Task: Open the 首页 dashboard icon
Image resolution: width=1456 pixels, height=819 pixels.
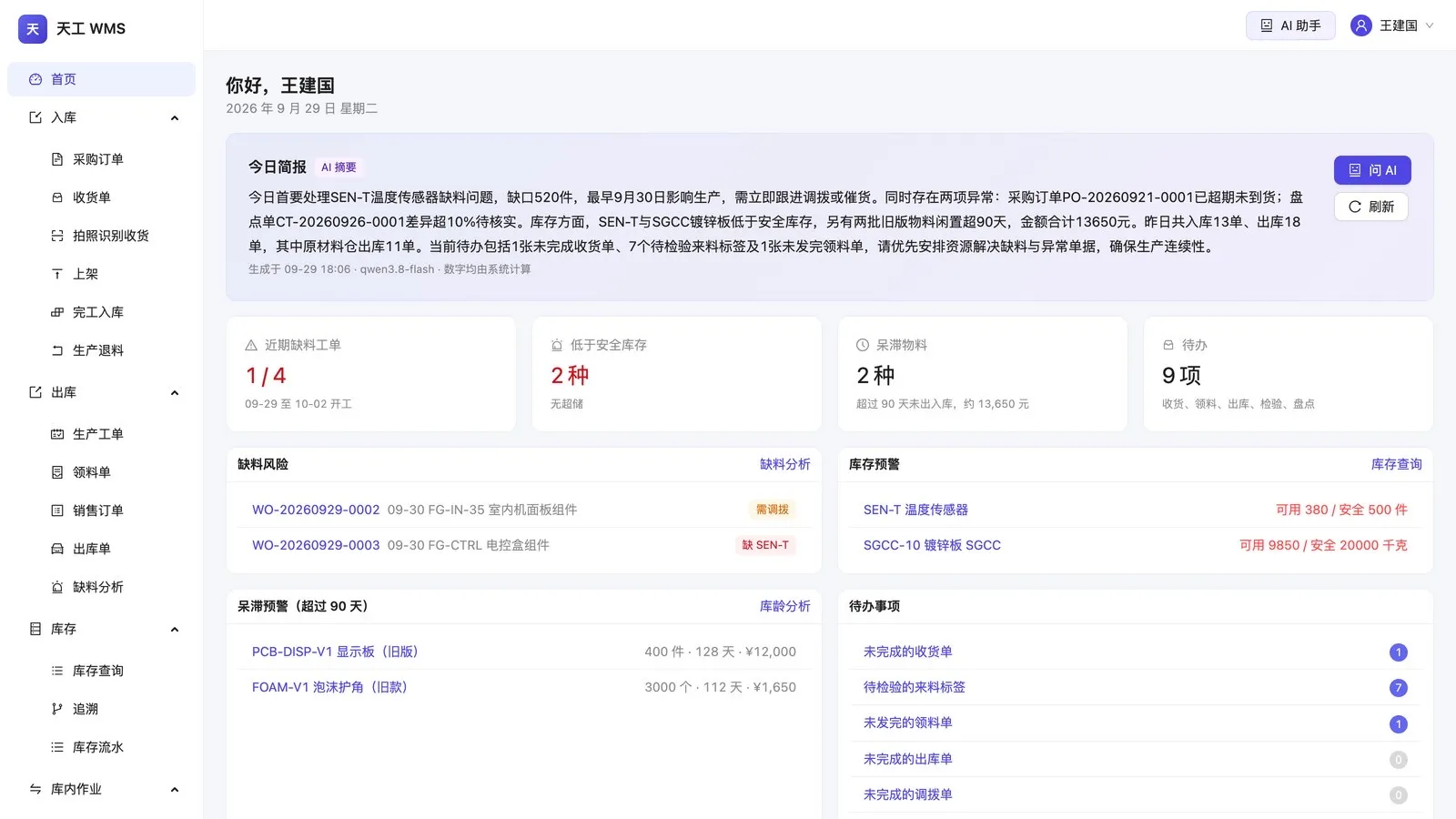Action: pos(35,79)
